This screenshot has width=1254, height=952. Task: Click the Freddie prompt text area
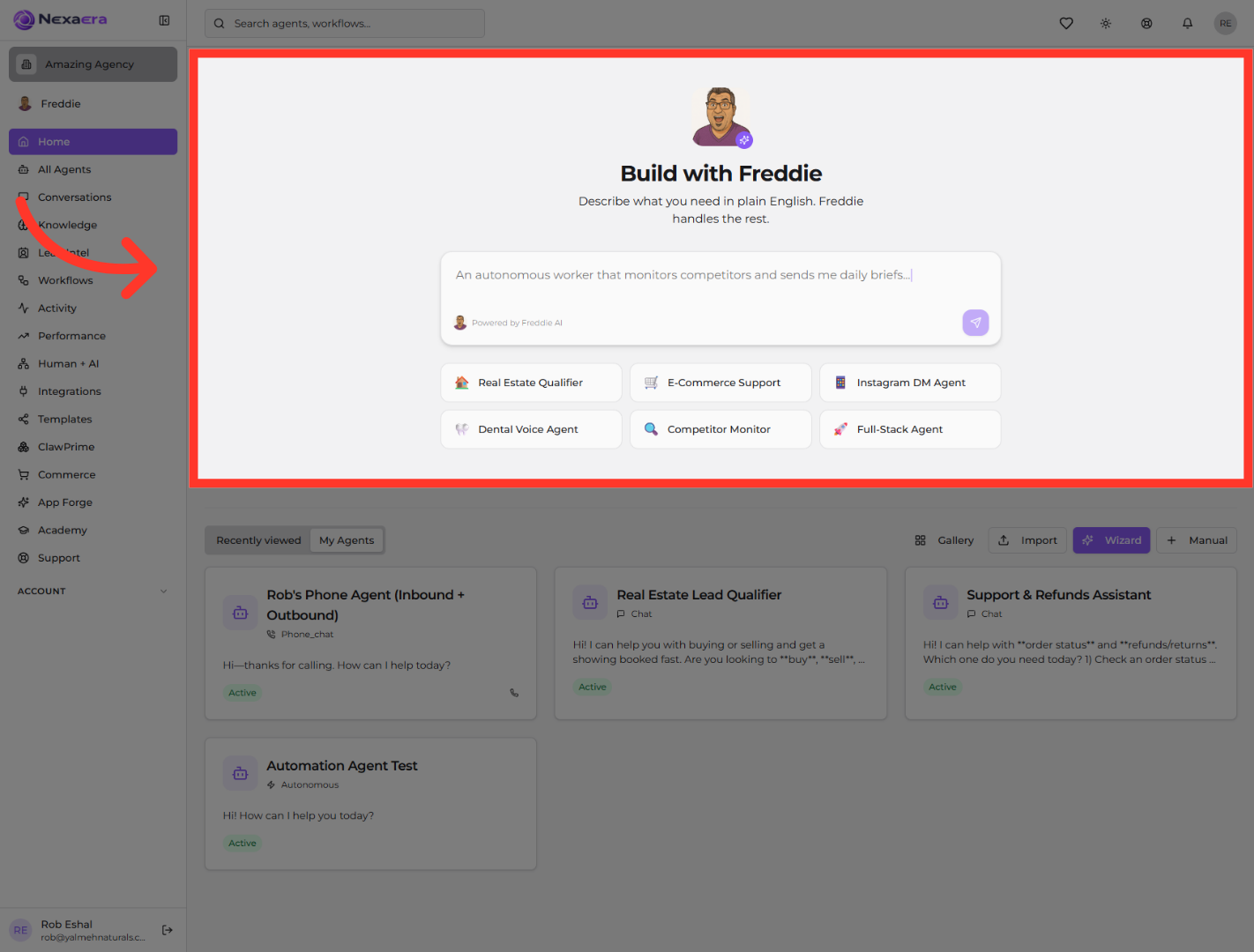[720, 276]
